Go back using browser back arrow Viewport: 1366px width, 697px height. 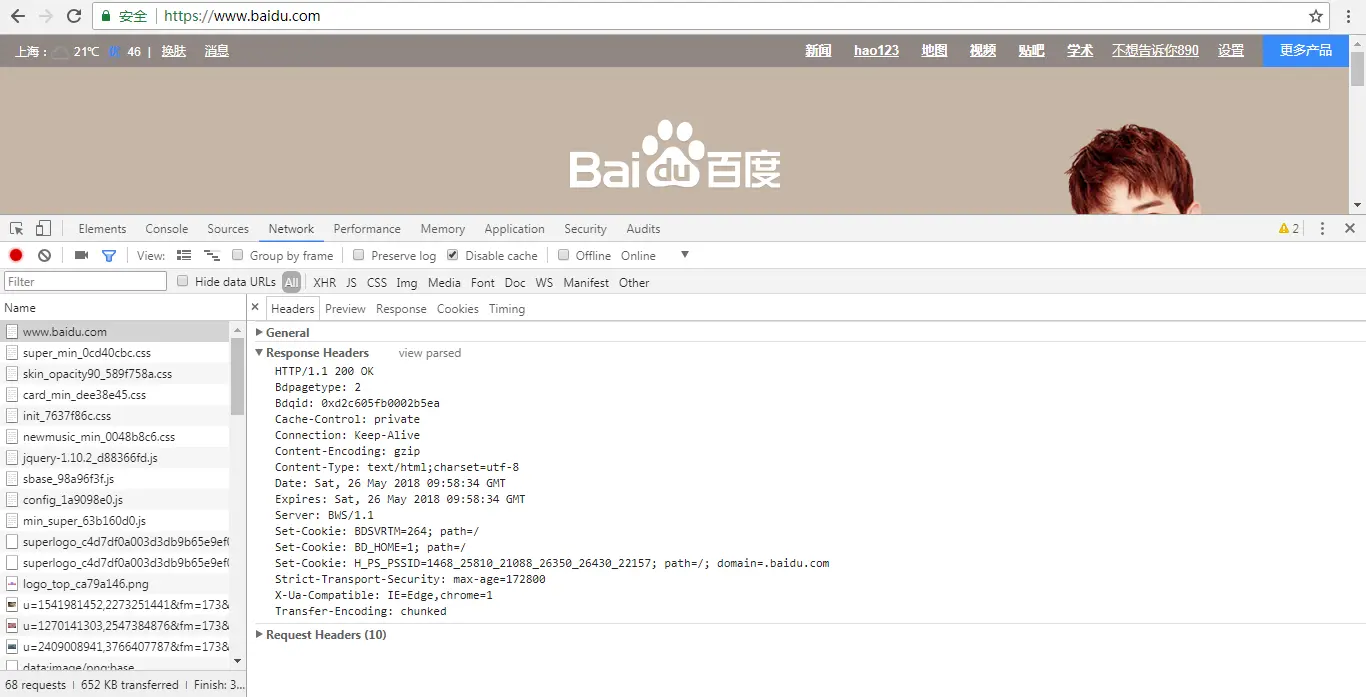tap(18, 16)
